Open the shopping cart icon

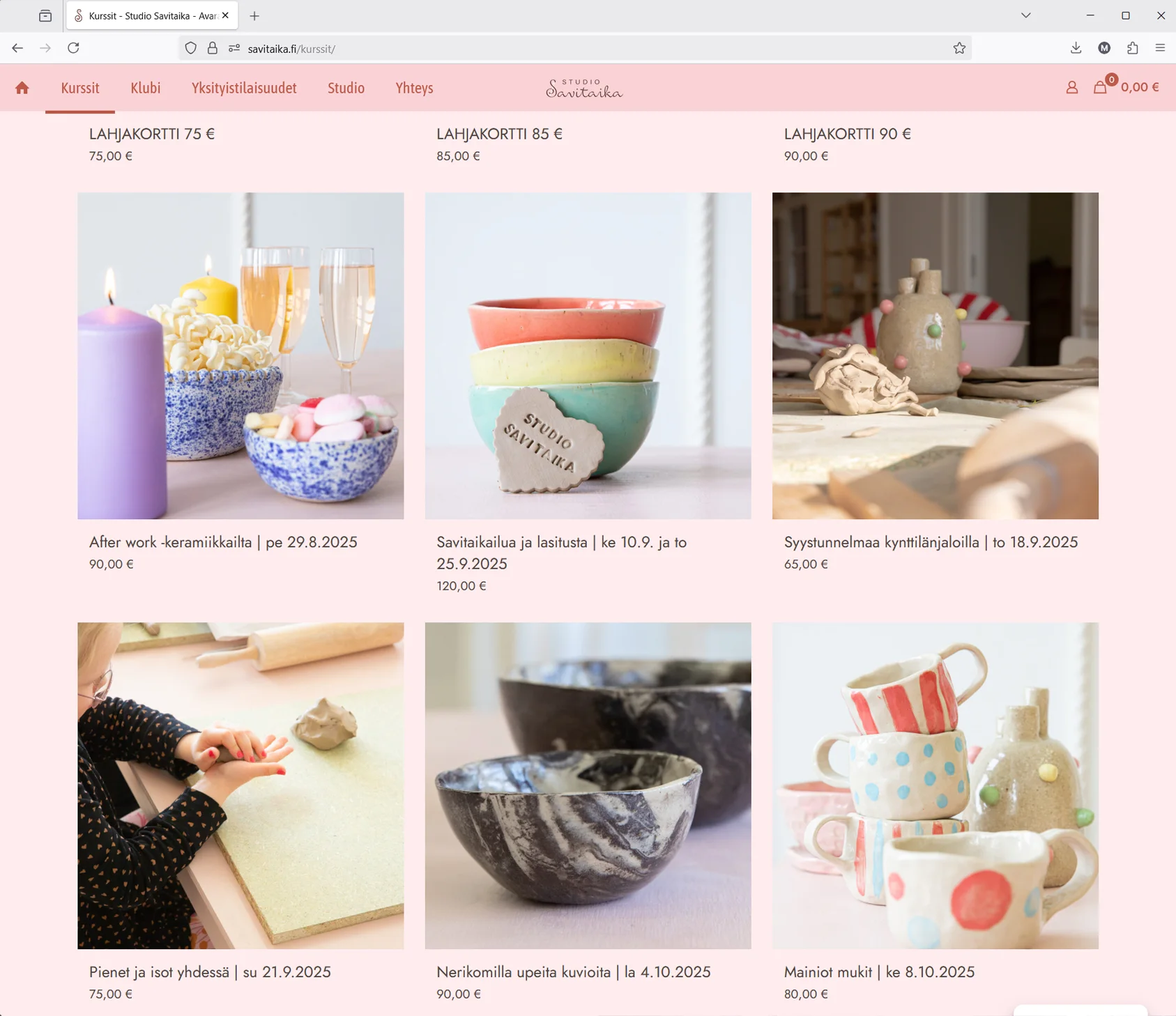pyautogui.click(x=1100, y=88)
